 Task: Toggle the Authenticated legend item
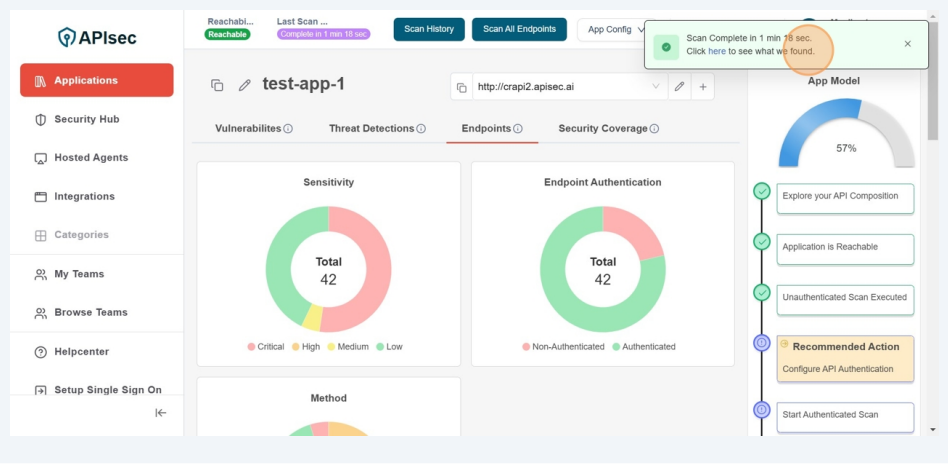643,347
